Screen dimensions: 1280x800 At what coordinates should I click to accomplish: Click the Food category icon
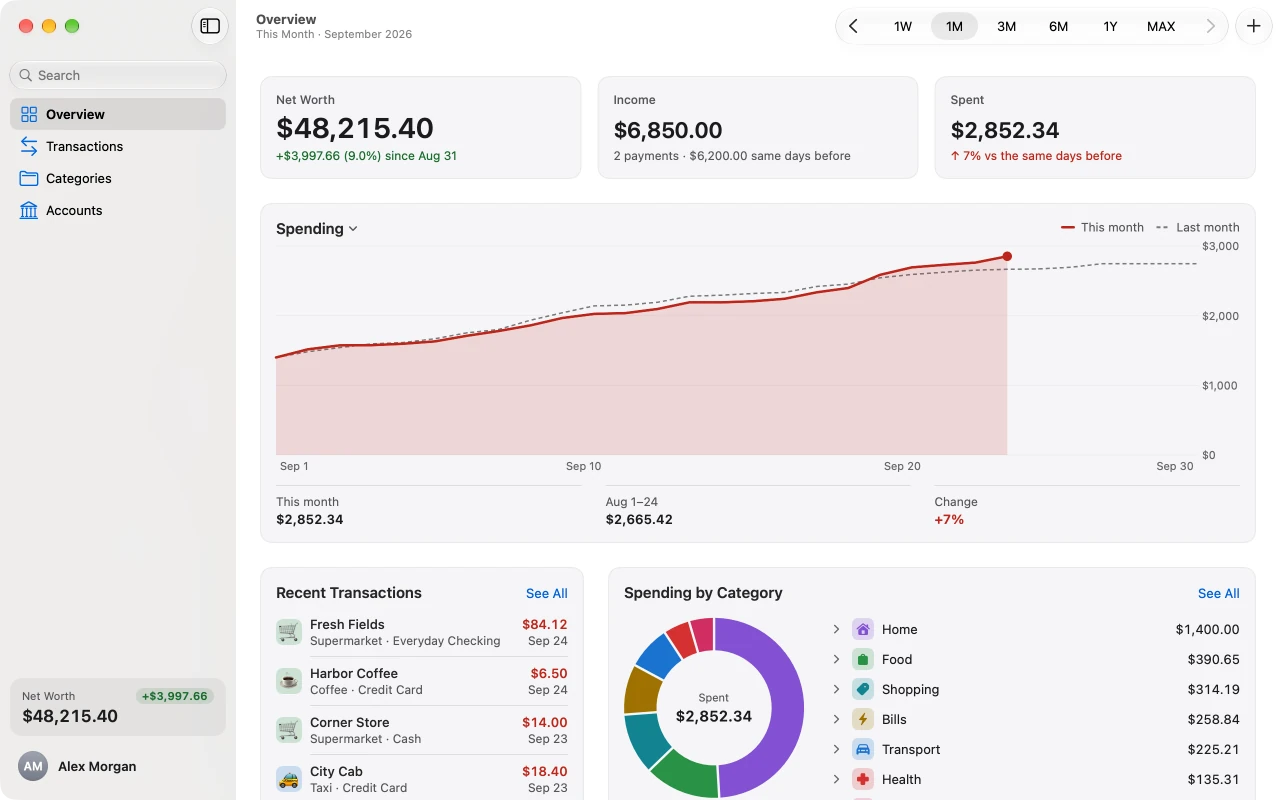(863, 659)
